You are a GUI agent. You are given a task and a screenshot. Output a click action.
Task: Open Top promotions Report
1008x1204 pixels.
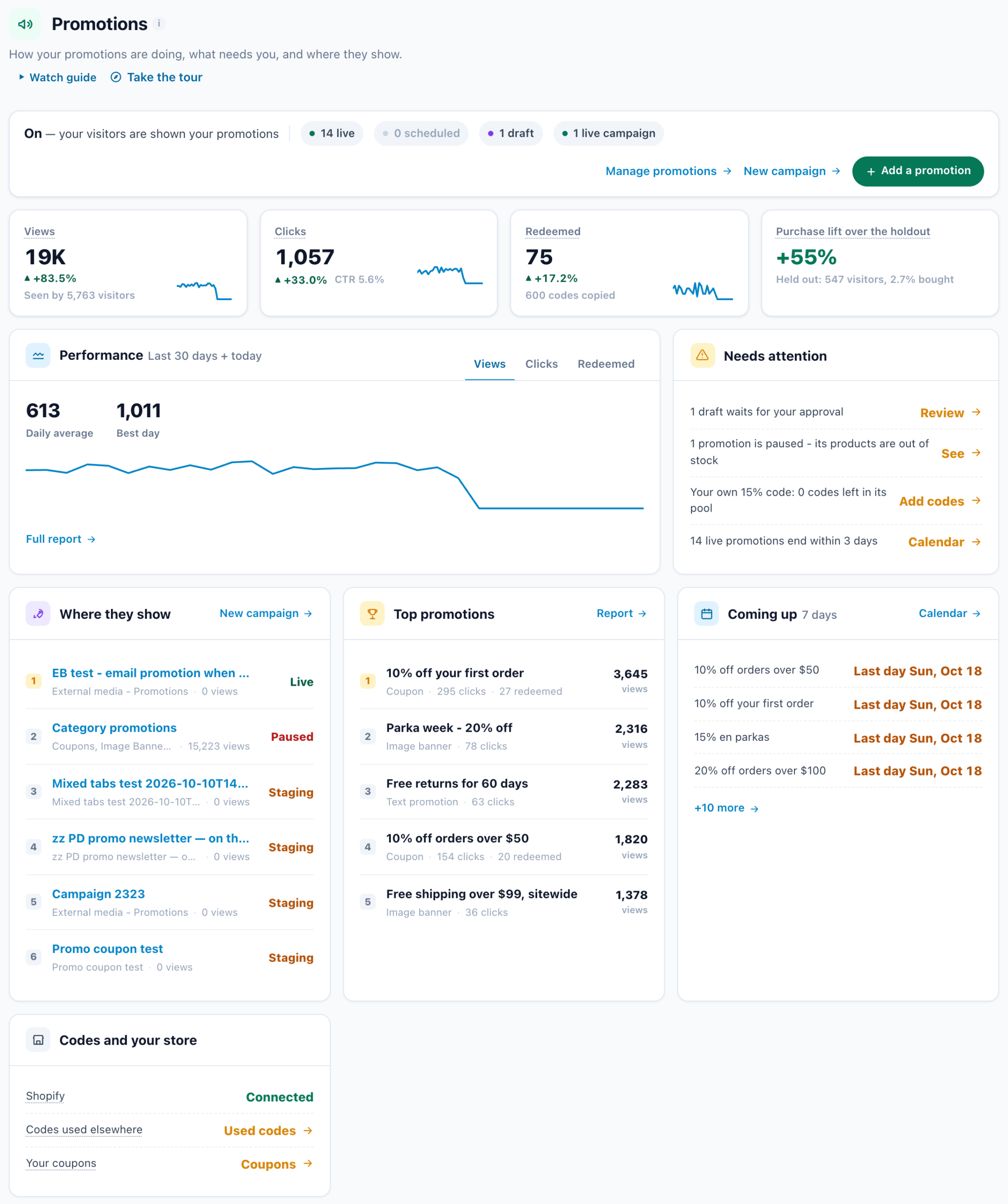tap(621, 613)
